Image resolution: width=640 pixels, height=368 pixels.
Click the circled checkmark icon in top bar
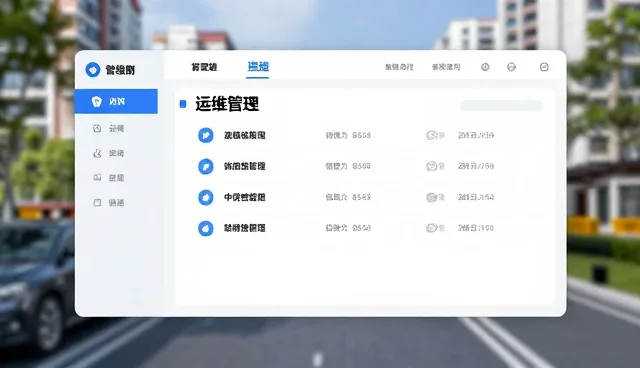tap(544, 67)
